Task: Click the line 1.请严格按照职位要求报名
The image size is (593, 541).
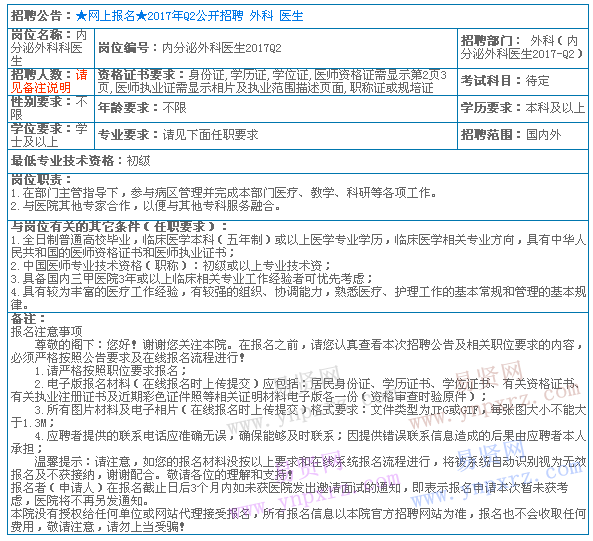Action: 111,370
